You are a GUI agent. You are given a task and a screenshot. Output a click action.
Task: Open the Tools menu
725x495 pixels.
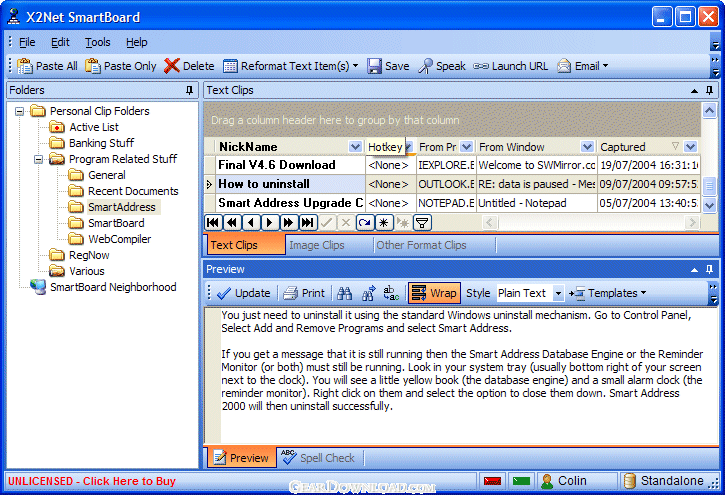[98, 42]
